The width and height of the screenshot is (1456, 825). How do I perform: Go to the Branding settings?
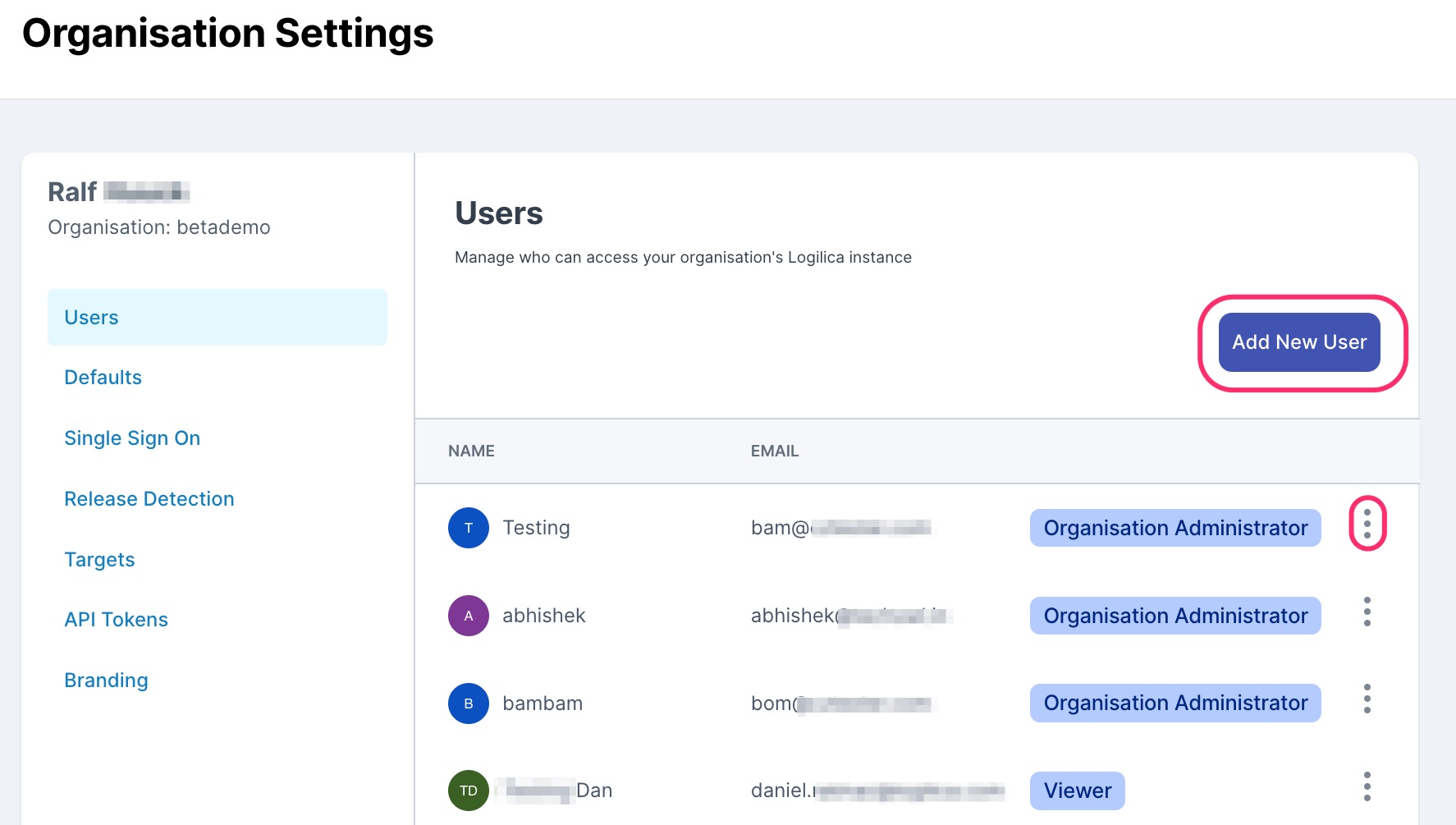(x=106, y=681)
